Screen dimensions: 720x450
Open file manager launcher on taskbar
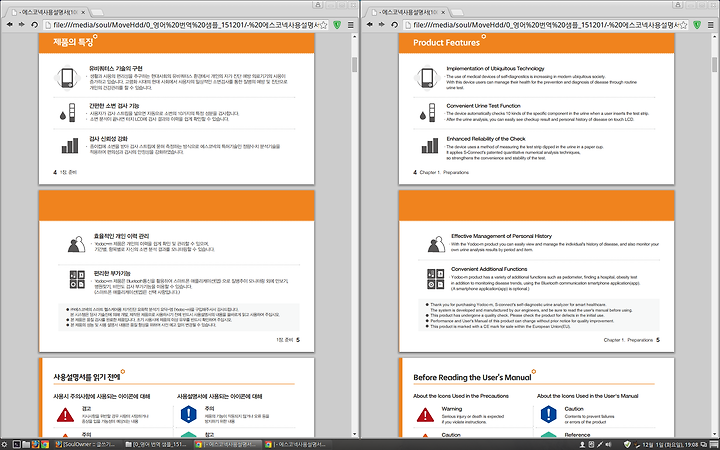(x=26, y=444)
